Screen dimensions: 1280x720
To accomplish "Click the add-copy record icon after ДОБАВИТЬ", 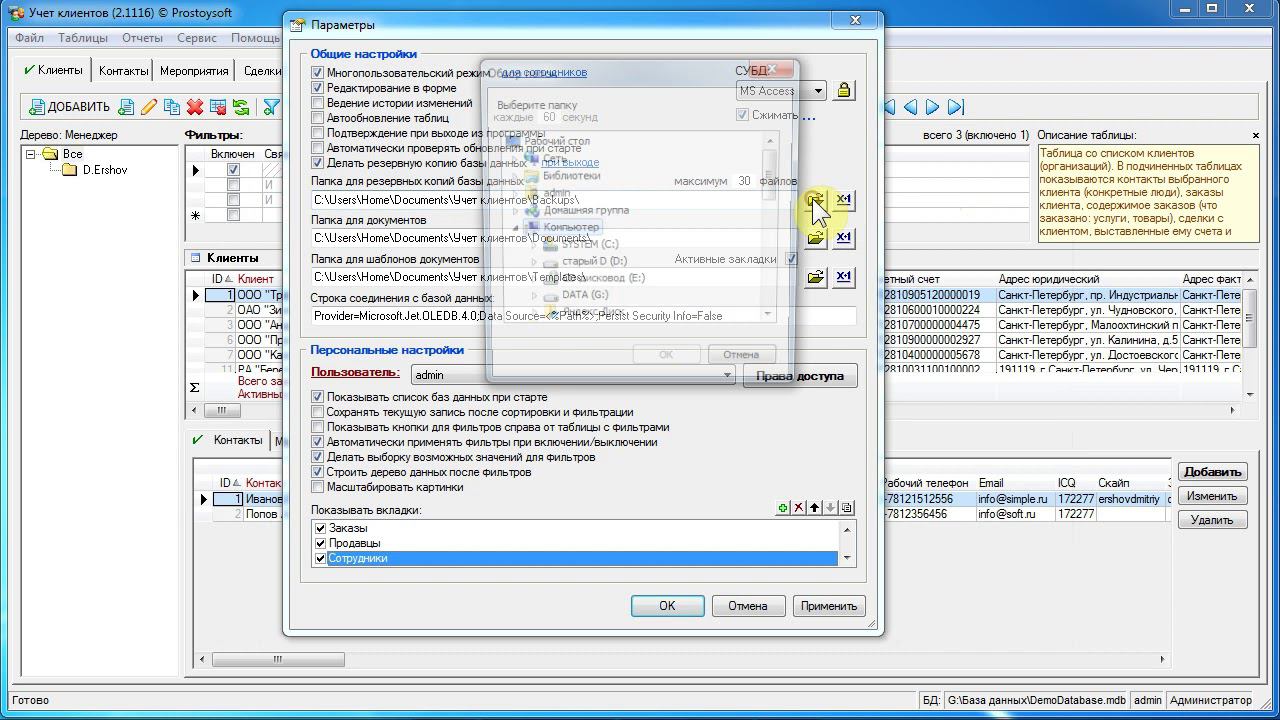I will 126,107.
